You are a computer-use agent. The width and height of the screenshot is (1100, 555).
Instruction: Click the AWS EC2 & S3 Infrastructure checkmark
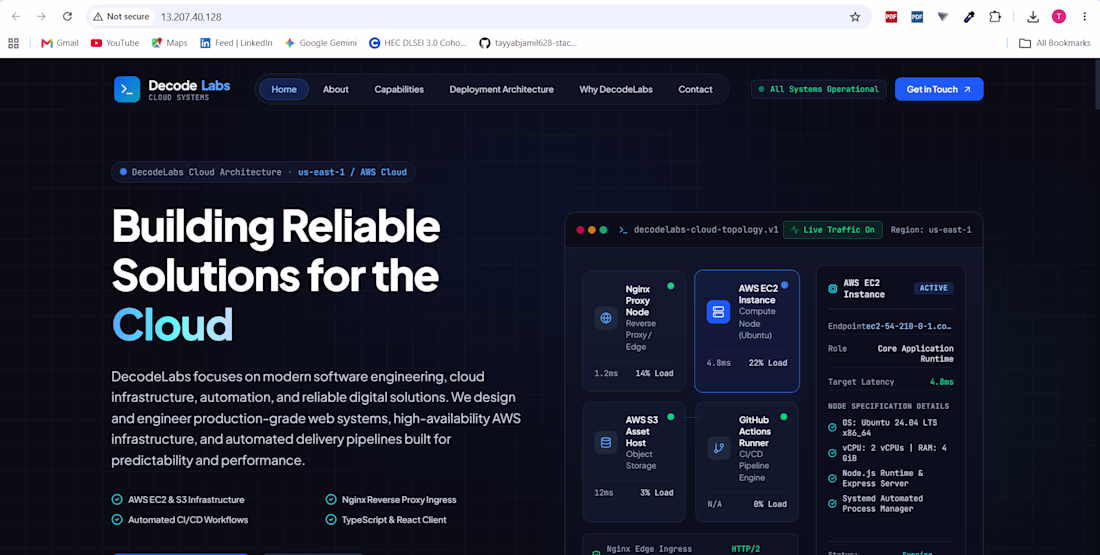[117, 500]
